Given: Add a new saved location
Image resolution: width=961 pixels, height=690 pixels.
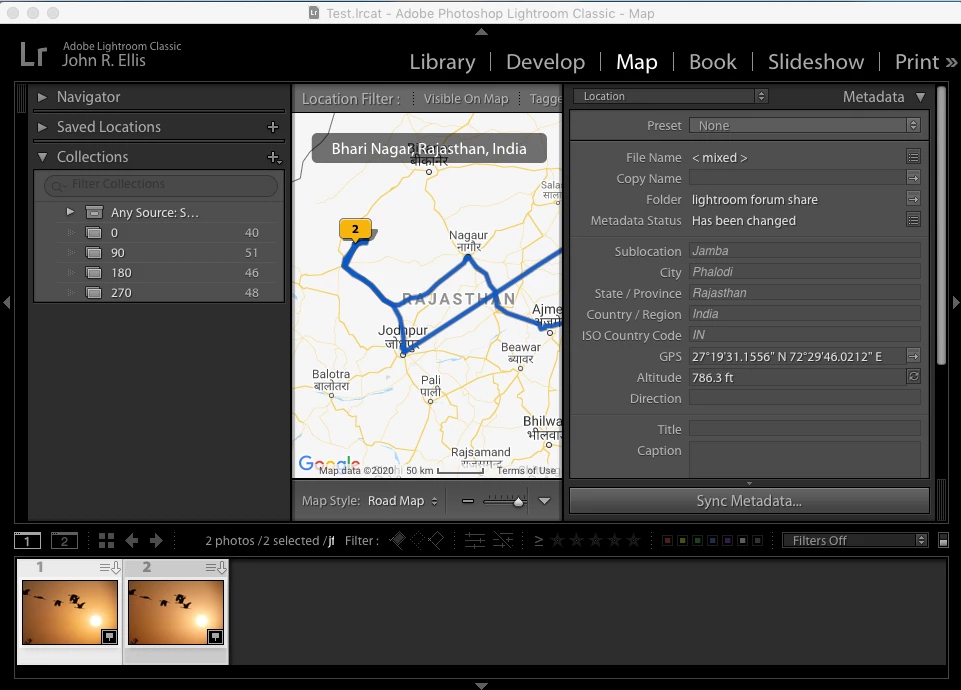Looking at the screenshot, I should click(273, 127).
